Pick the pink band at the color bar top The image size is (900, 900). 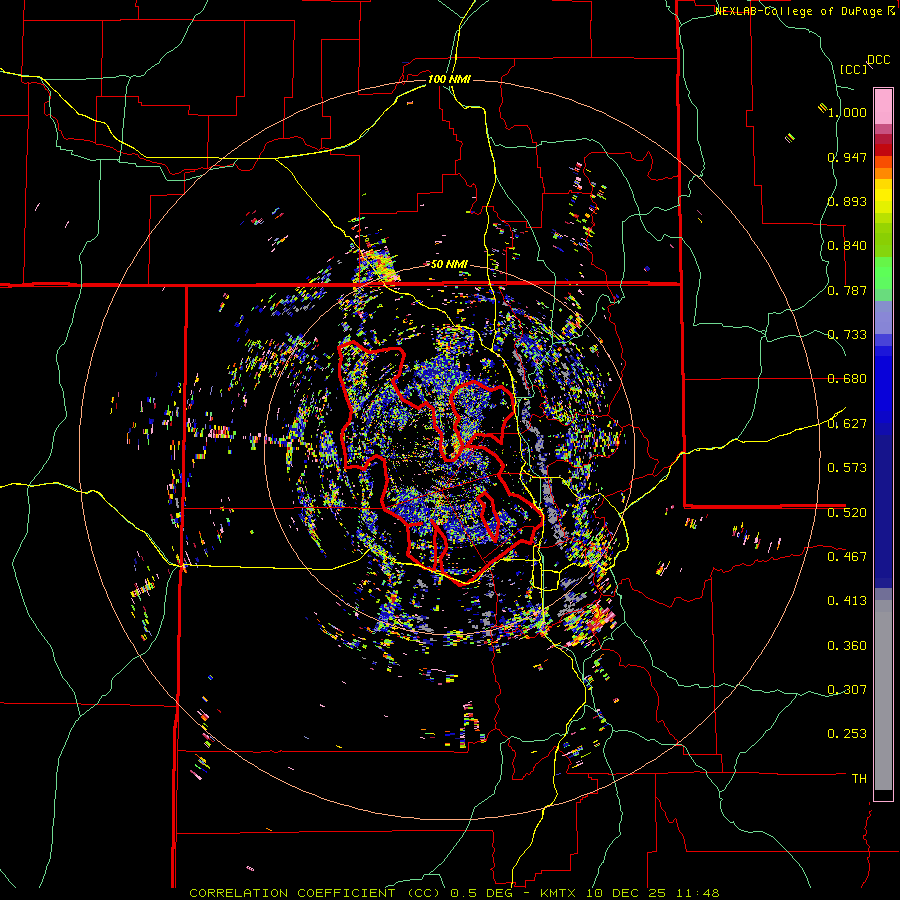883,107
